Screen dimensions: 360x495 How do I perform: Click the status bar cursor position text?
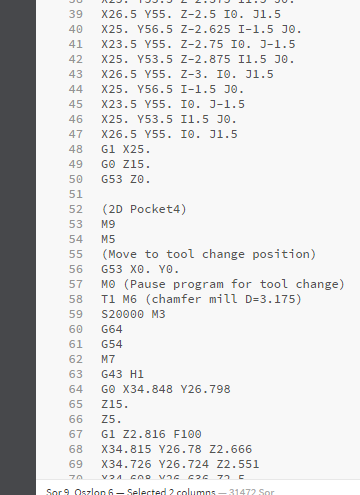coord(81,492)
